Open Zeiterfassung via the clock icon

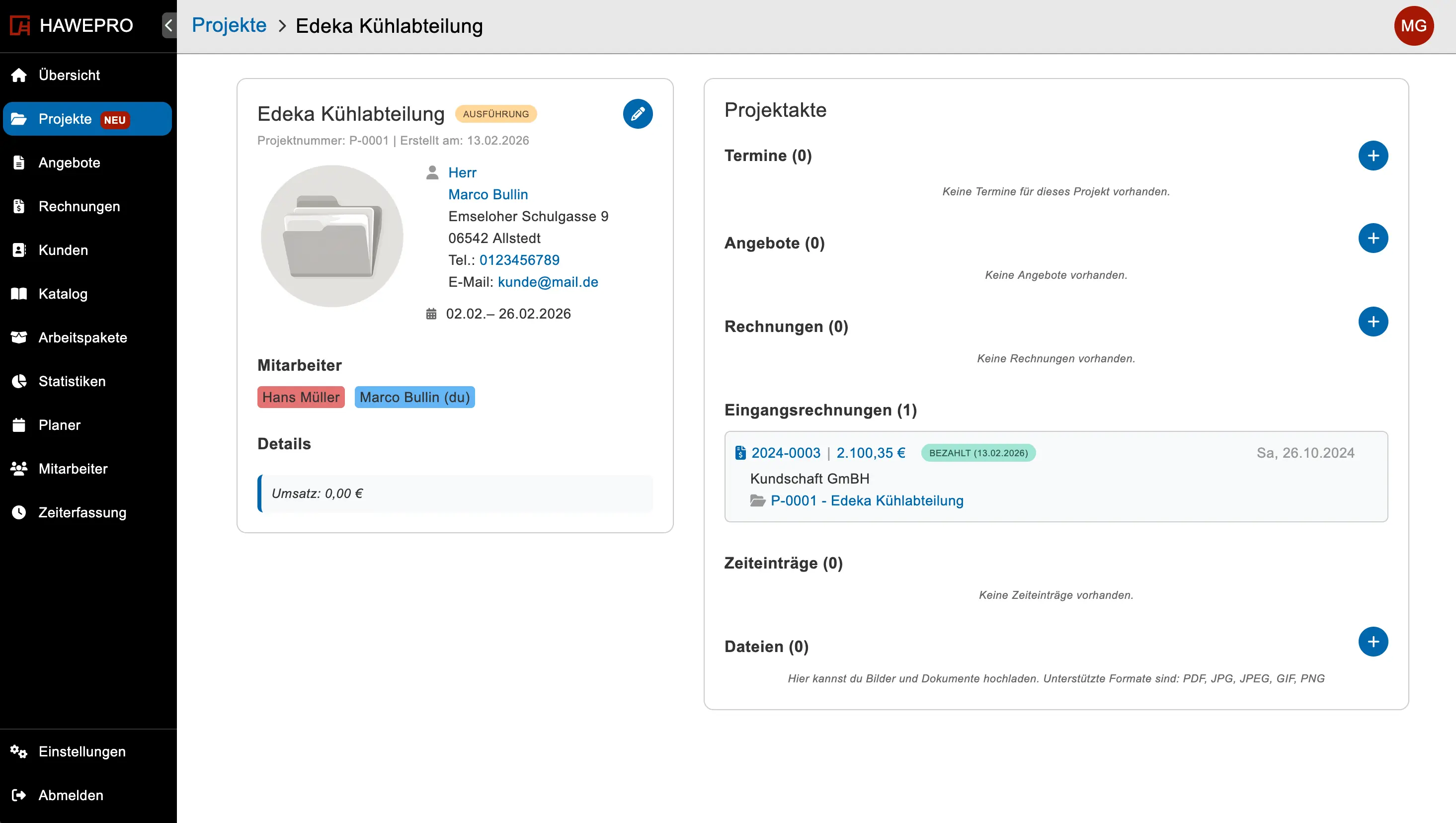[19, 512]
